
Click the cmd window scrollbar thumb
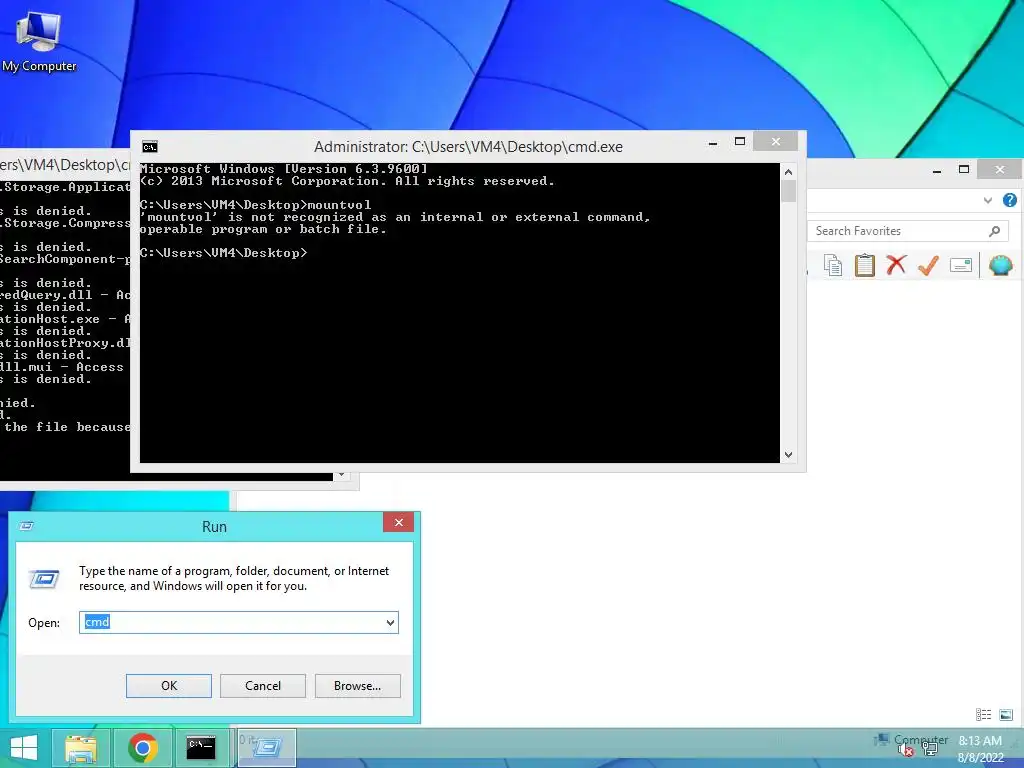click(788, 191)
